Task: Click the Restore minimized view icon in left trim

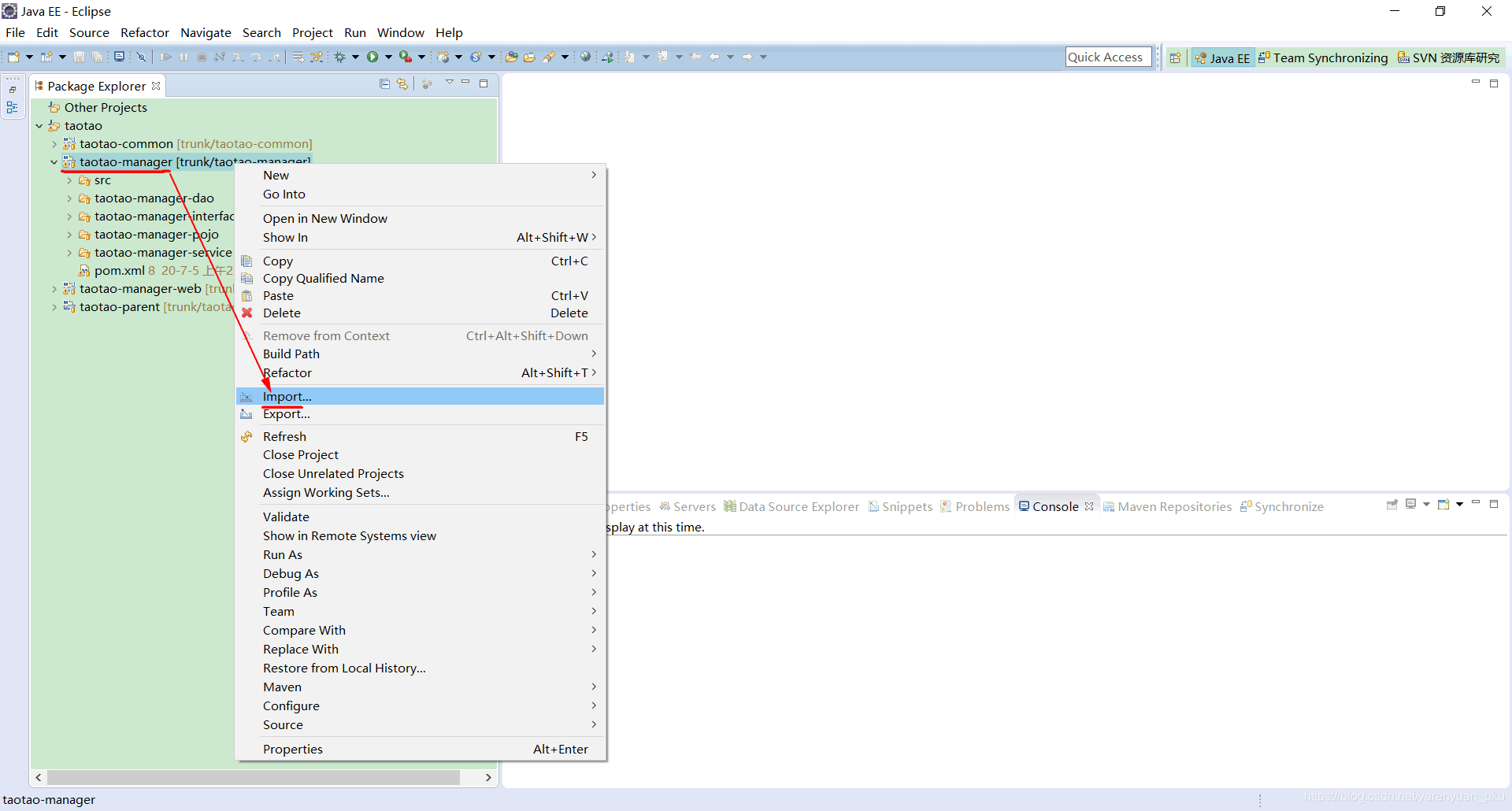Action: coord(13,89)
